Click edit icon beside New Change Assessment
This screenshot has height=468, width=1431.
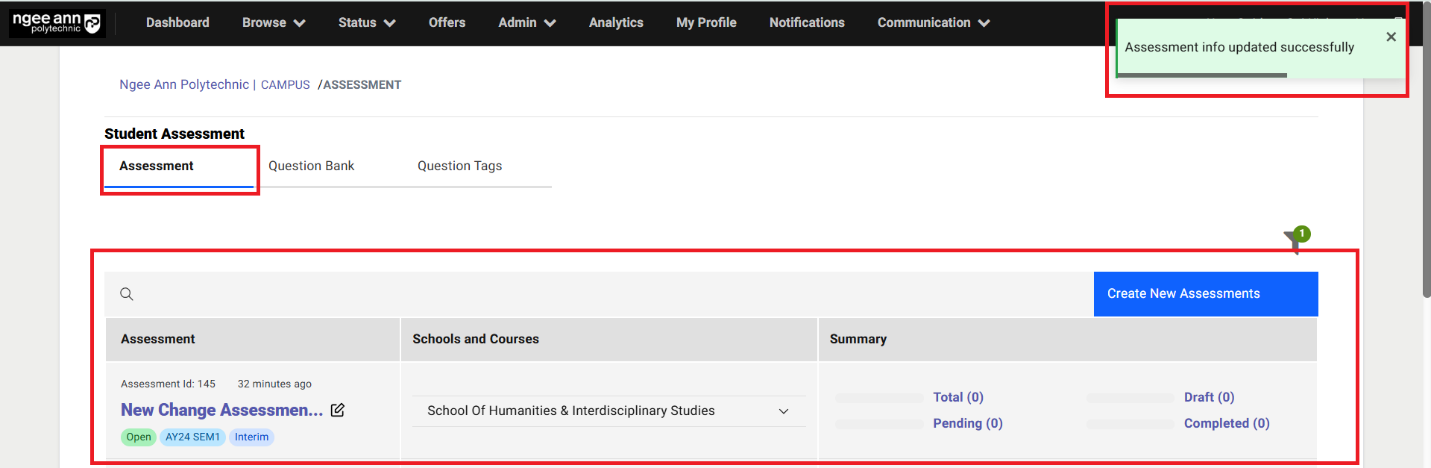(x=338, y=410)
